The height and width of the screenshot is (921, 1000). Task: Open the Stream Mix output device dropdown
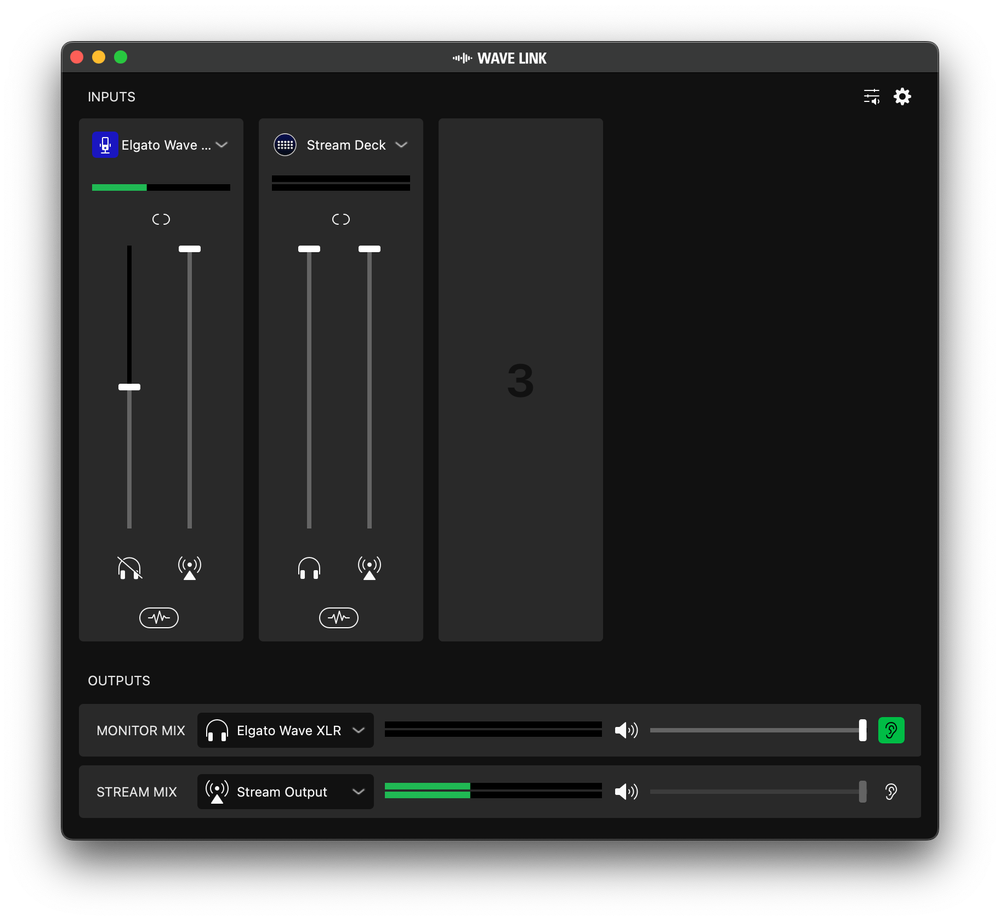coord(285,792)
